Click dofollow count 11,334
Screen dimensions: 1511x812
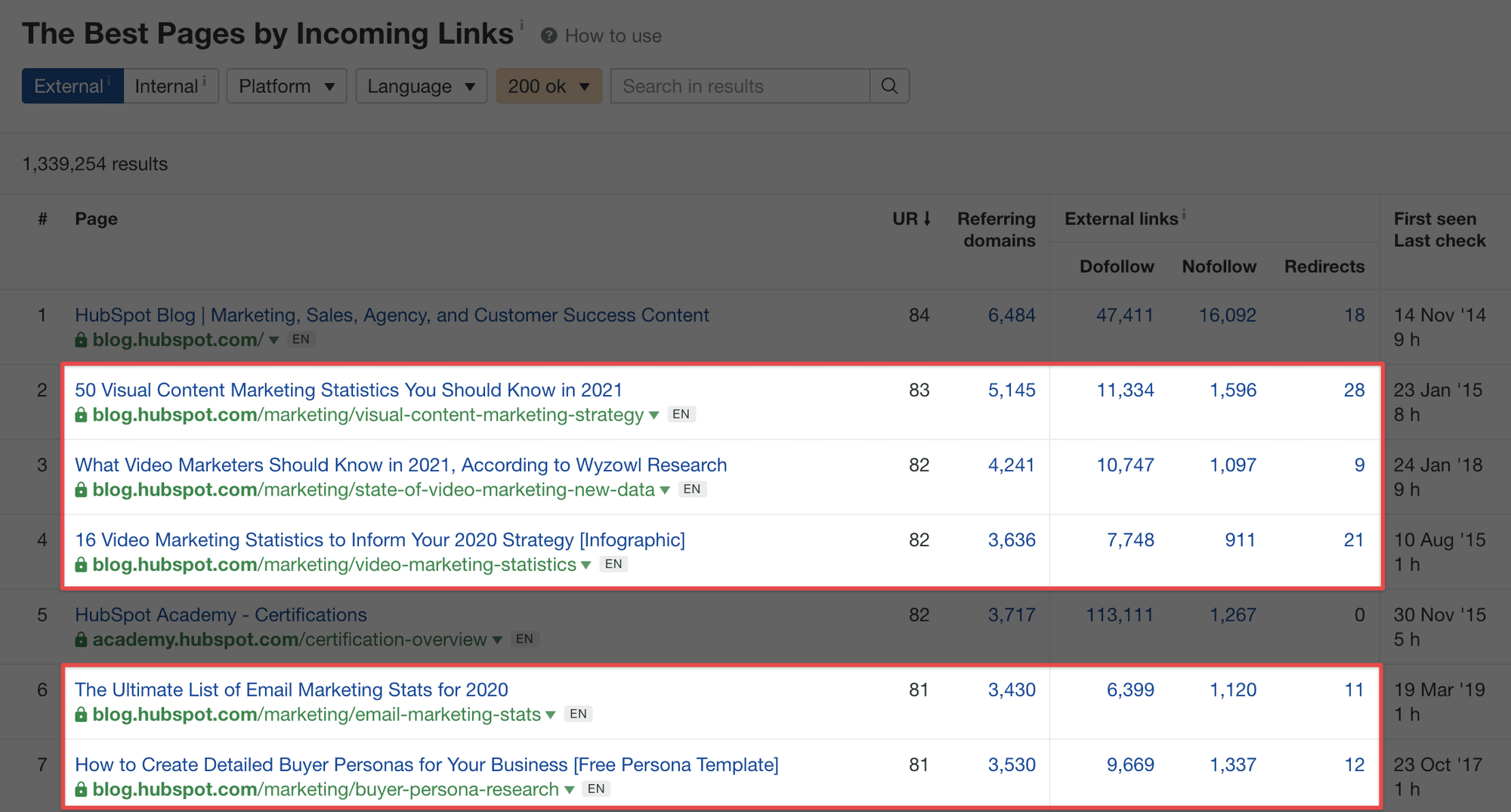click(x=1125, y=390)
